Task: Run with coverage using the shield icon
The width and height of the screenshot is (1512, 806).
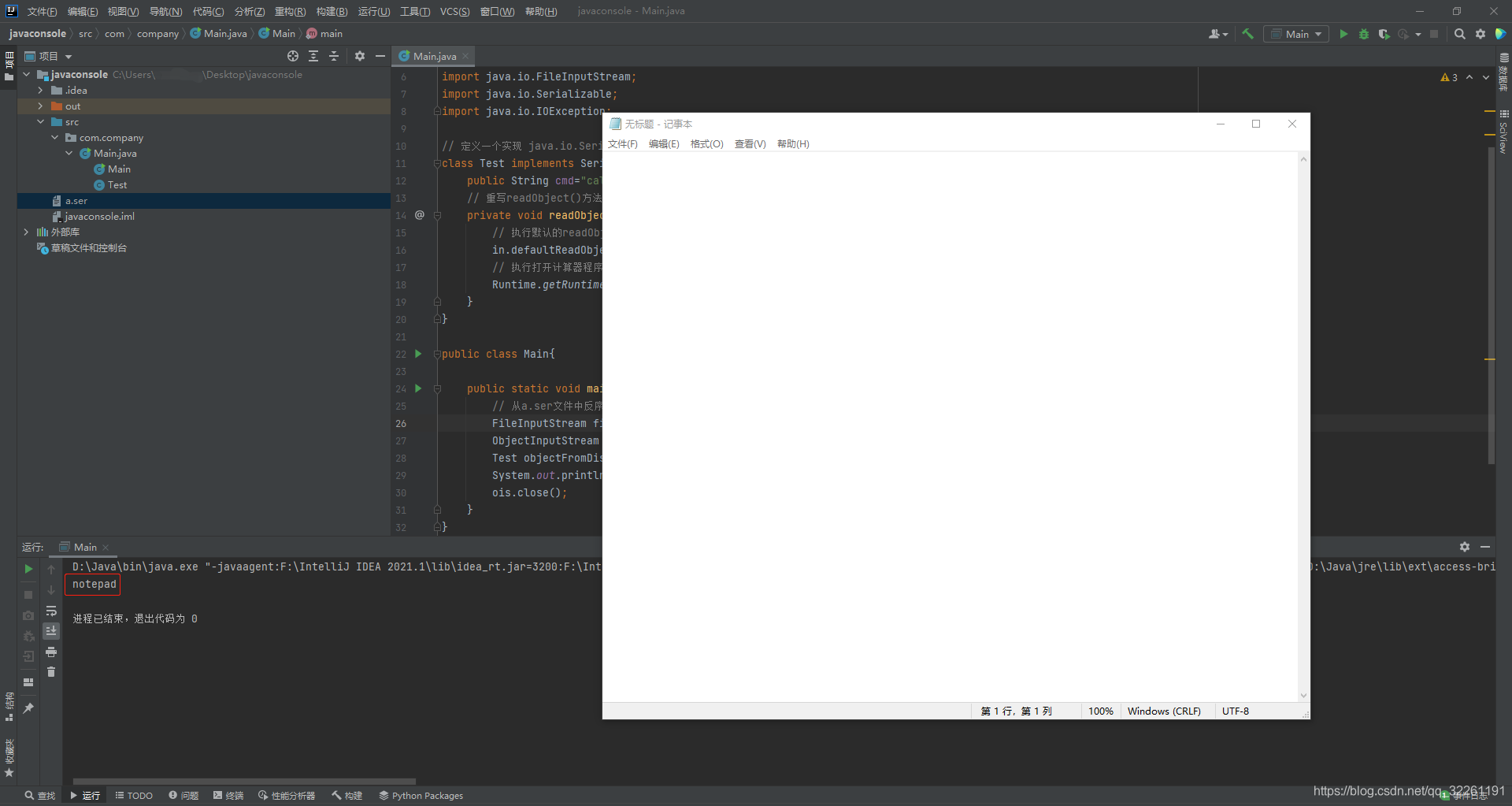Action: [1384, 34]
